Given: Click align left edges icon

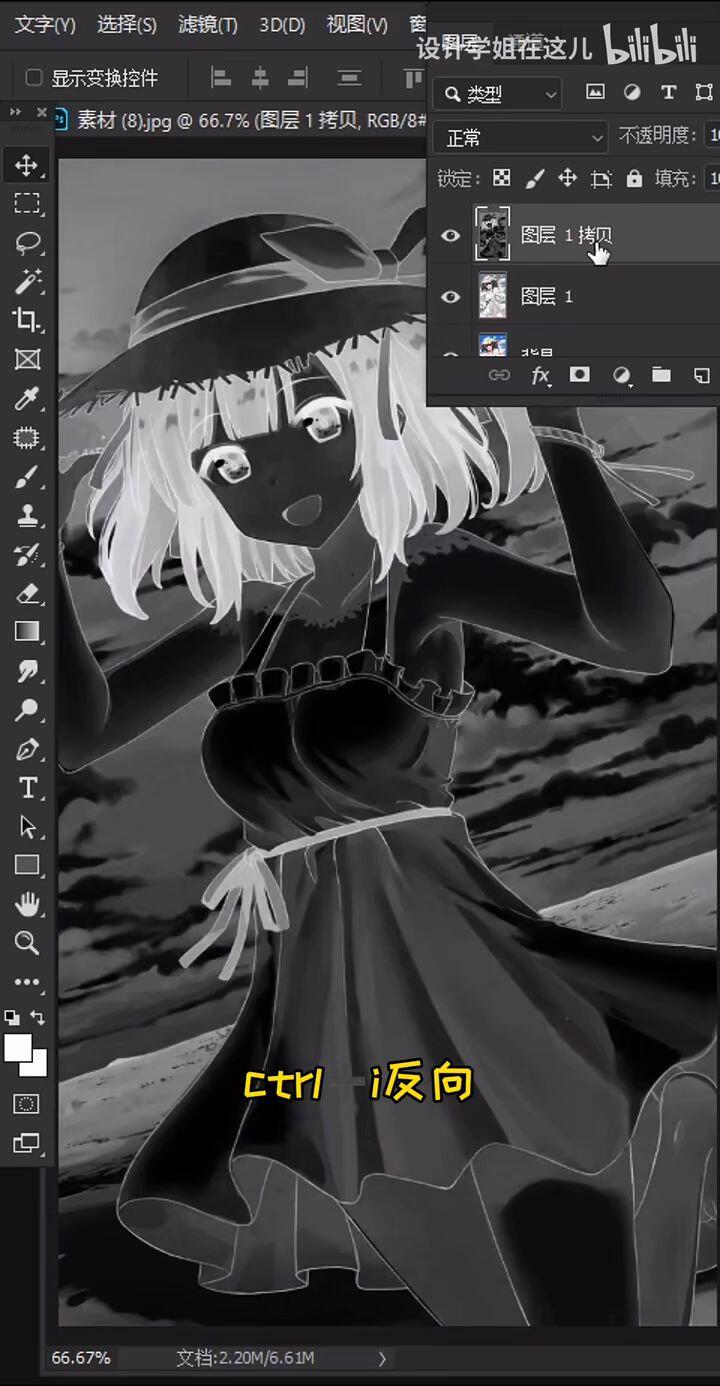Looking at the screenshot, I should tap(221, 78).
